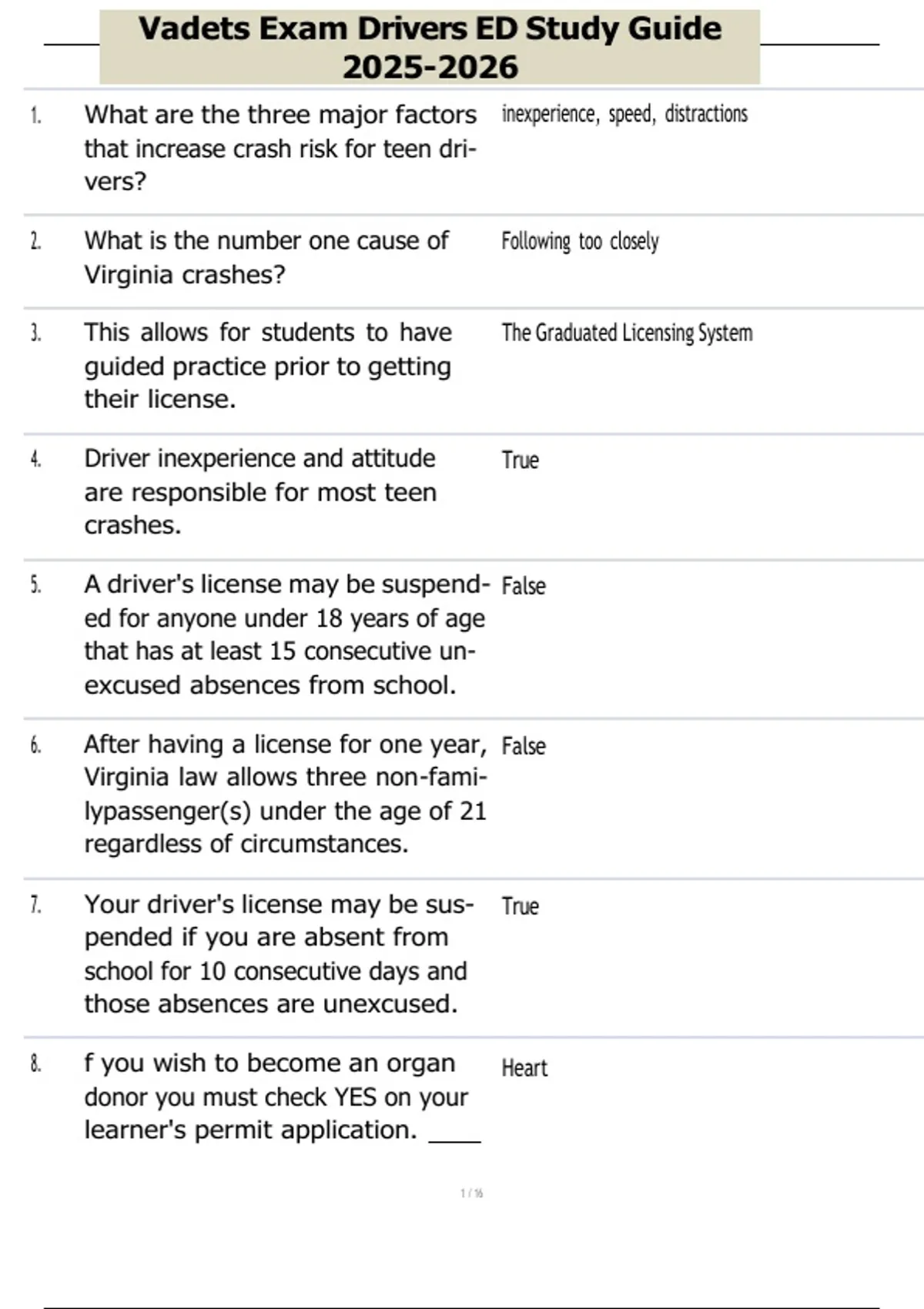Click the question about three non-family passengers
Image resolution: width=924 pixels, height=1309 pixels.
tap(285, 794)
